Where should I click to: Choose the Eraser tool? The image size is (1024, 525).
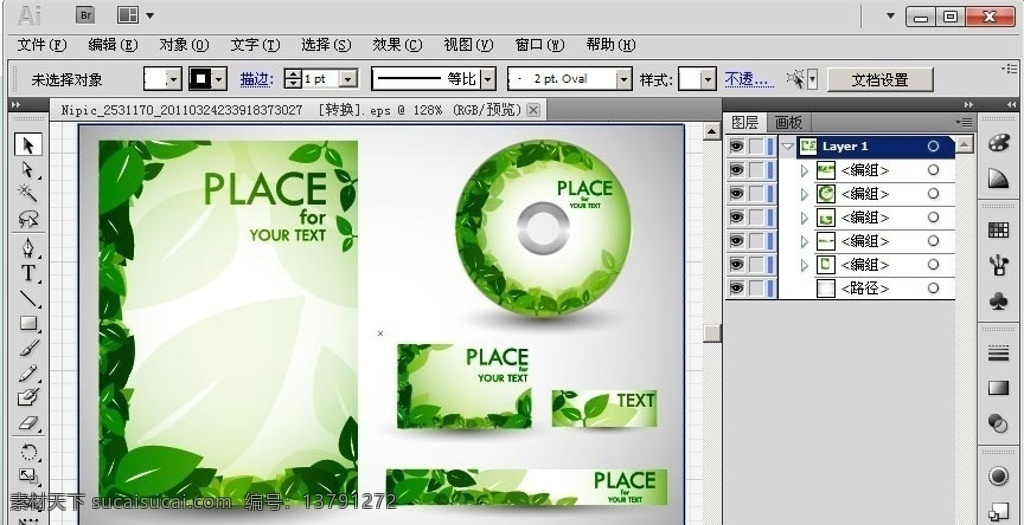(28, 423)
